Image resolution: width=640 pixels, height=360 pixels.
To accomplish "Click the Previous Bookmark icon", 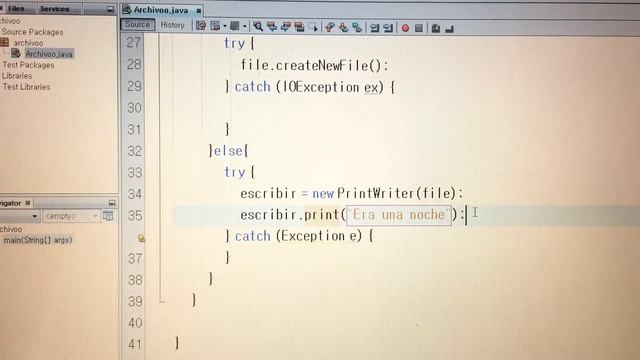I will (330, 27).
